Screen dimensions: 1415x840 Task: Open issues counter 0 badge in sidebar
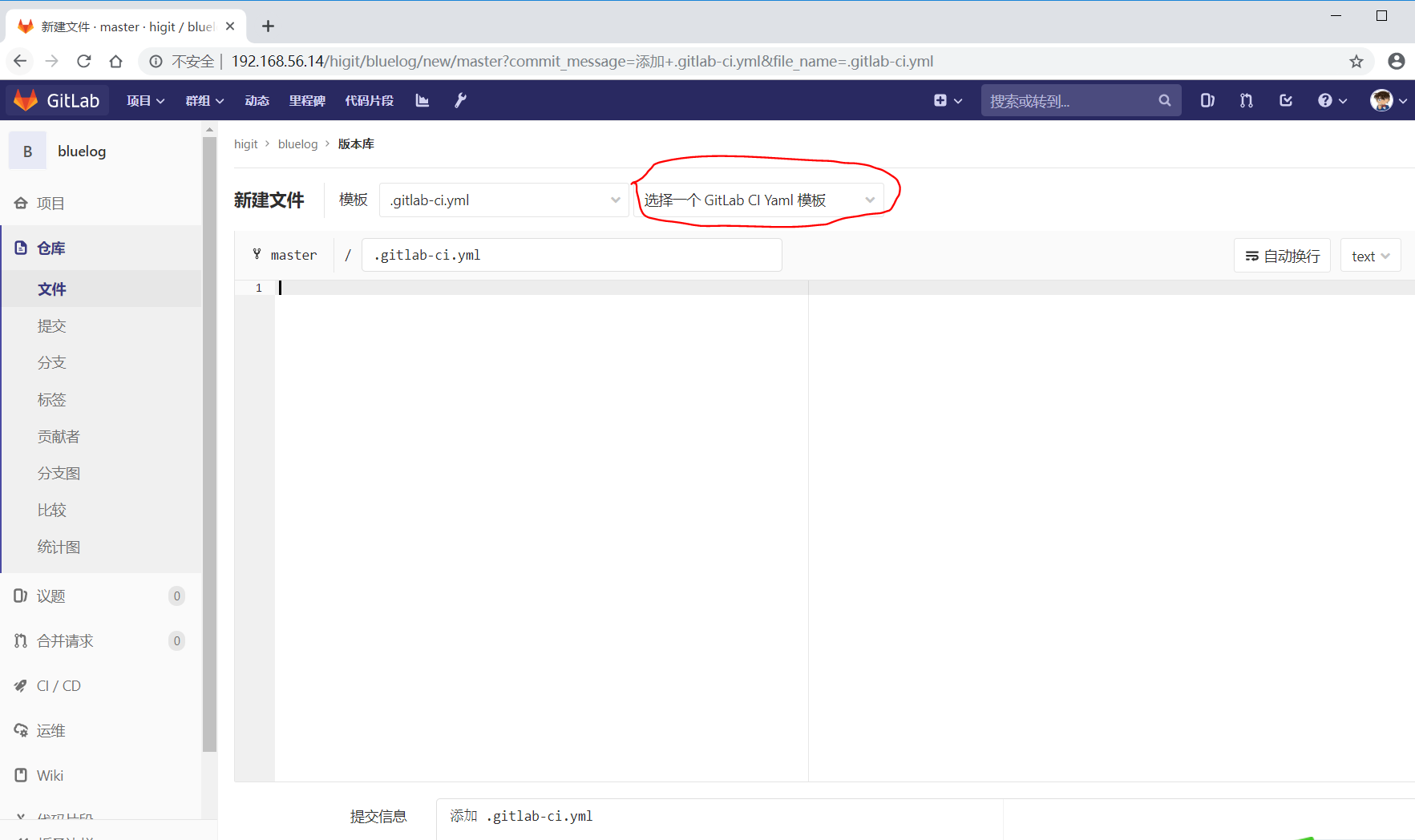point(177,596)
